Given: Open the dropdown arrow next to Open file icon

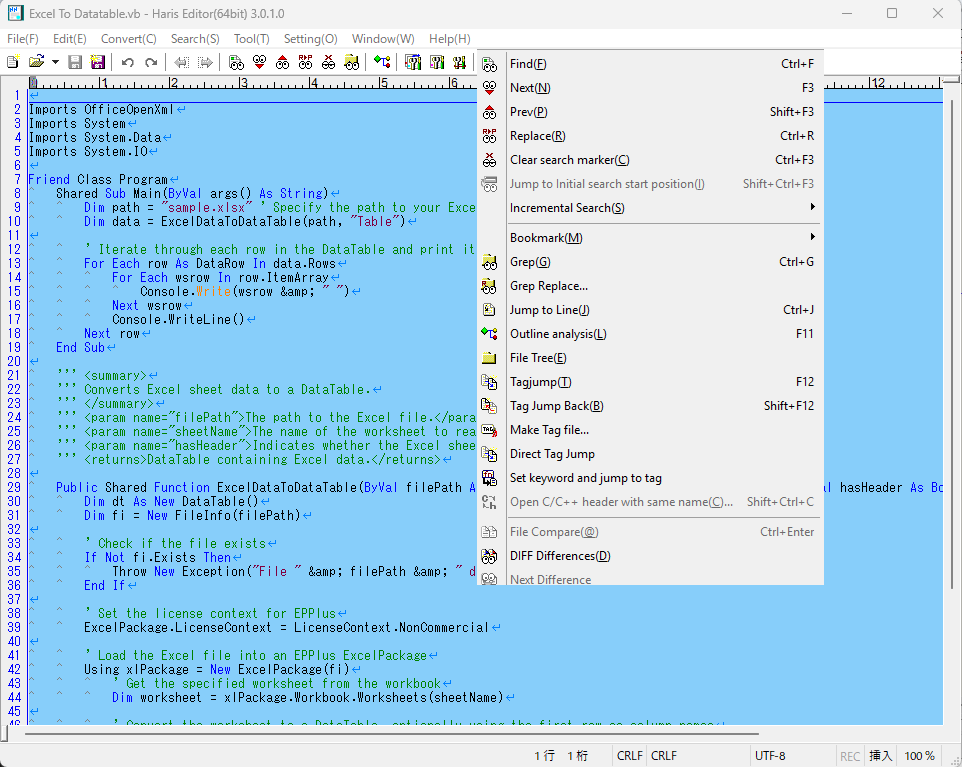Looking at the screenshot, I should (55, 62).
